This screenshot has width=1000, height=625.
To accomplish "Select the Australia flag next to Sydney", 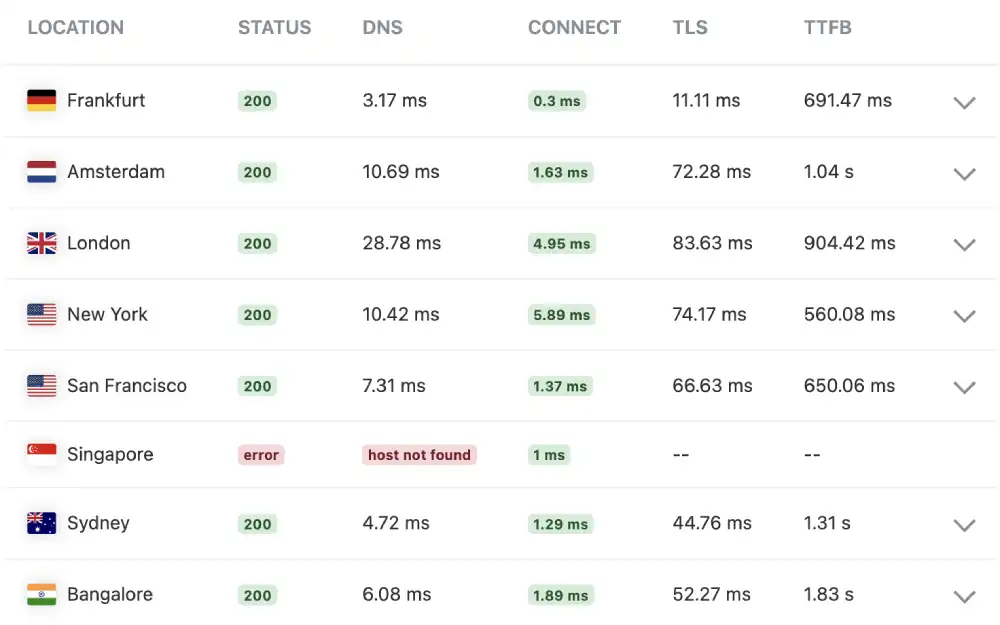I will (x=40, y=523).
